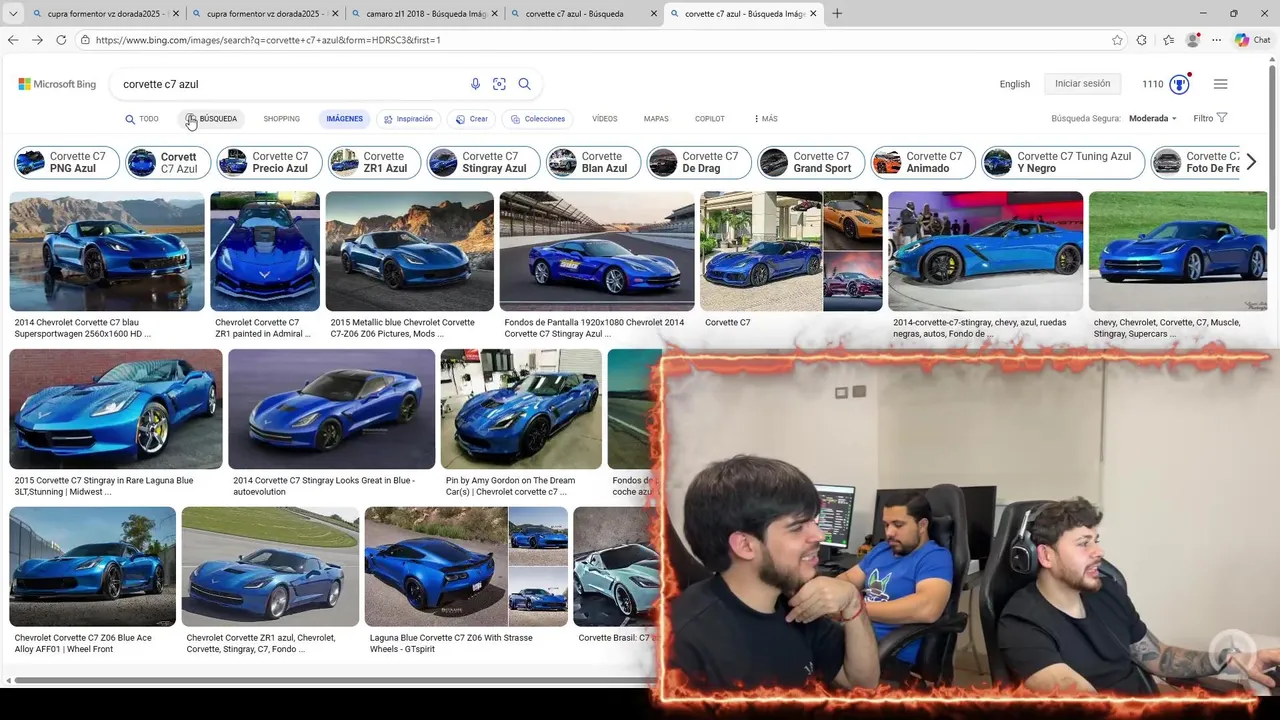Click the site info lock icon in address bar

[86, 40]
